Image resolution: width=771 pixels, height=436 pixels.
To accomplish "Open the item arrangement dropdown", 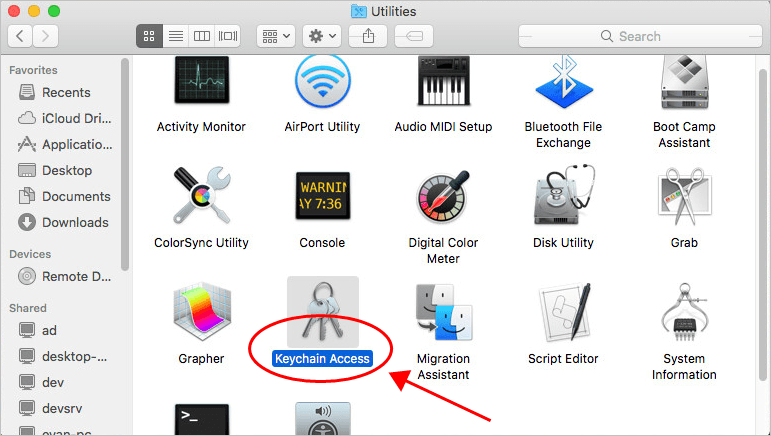I will [x=276, y=36].
